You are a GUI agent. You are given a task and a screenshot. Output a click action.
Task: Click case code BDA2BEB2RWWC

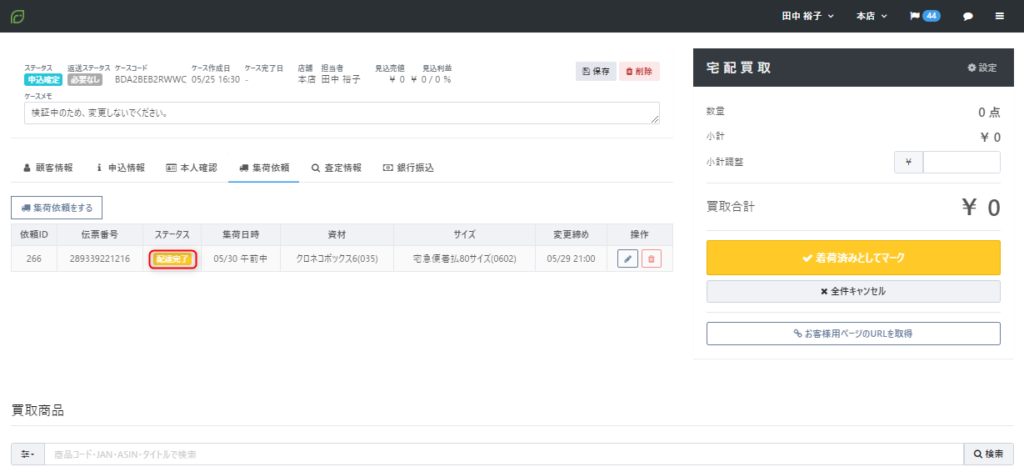[x=151, y=80]
